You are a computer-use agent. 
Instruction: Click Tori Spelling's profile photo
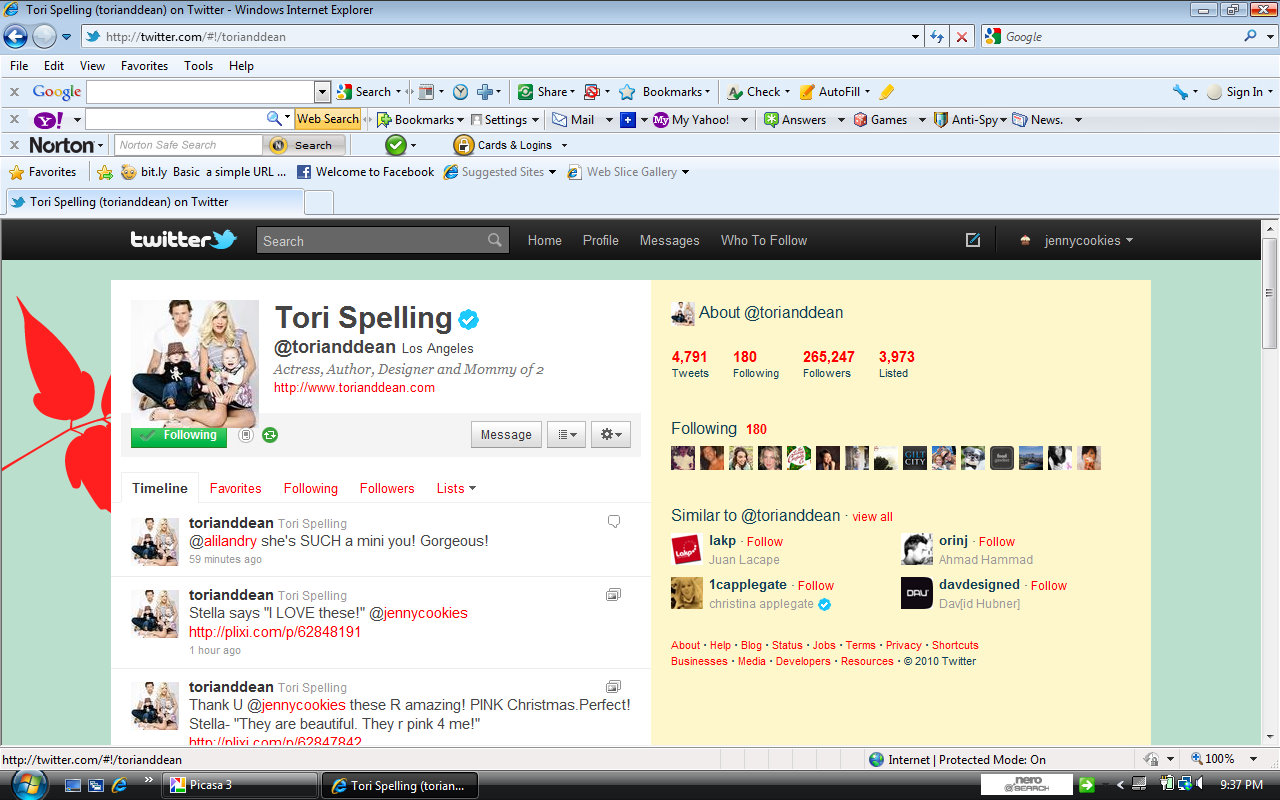195,364
